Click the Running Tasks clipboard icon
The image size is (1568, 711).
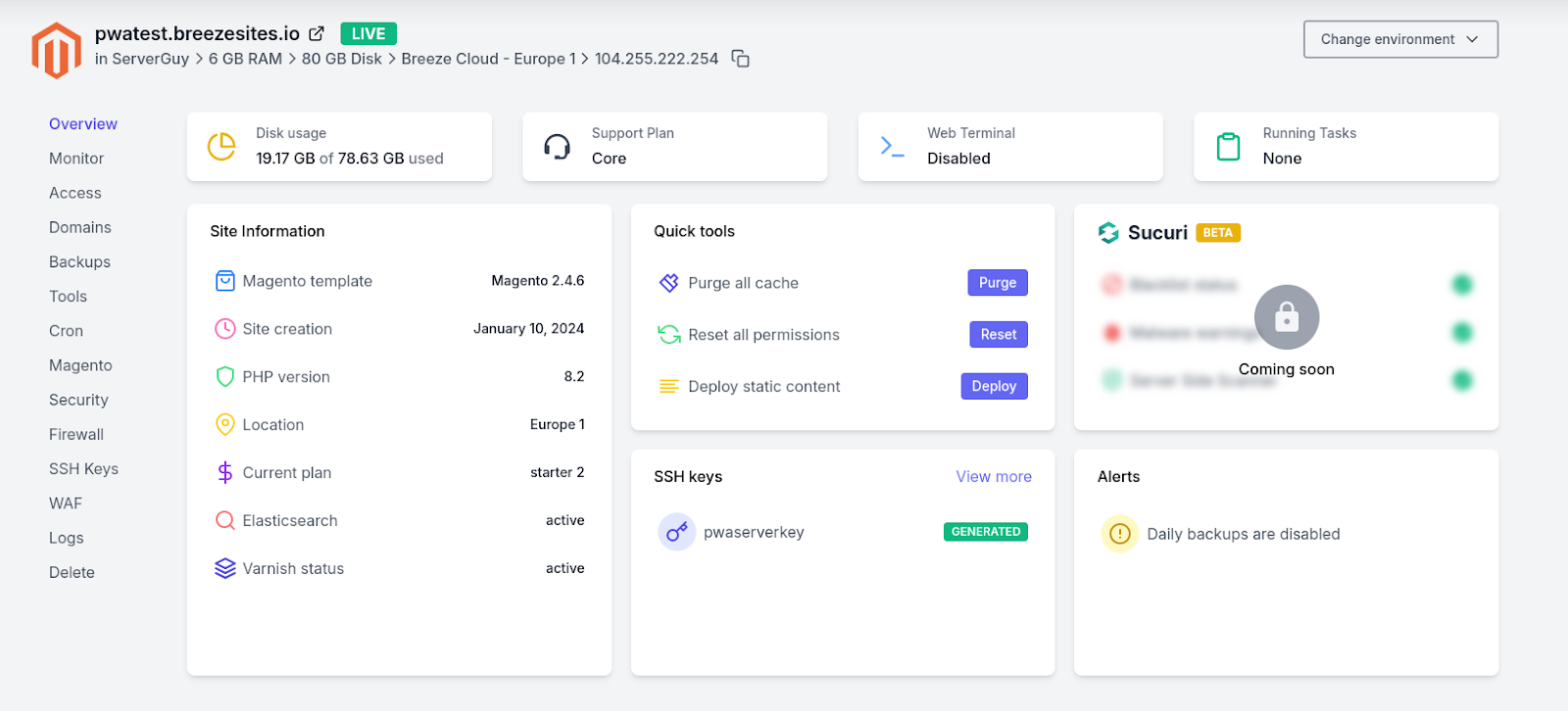1228,147
